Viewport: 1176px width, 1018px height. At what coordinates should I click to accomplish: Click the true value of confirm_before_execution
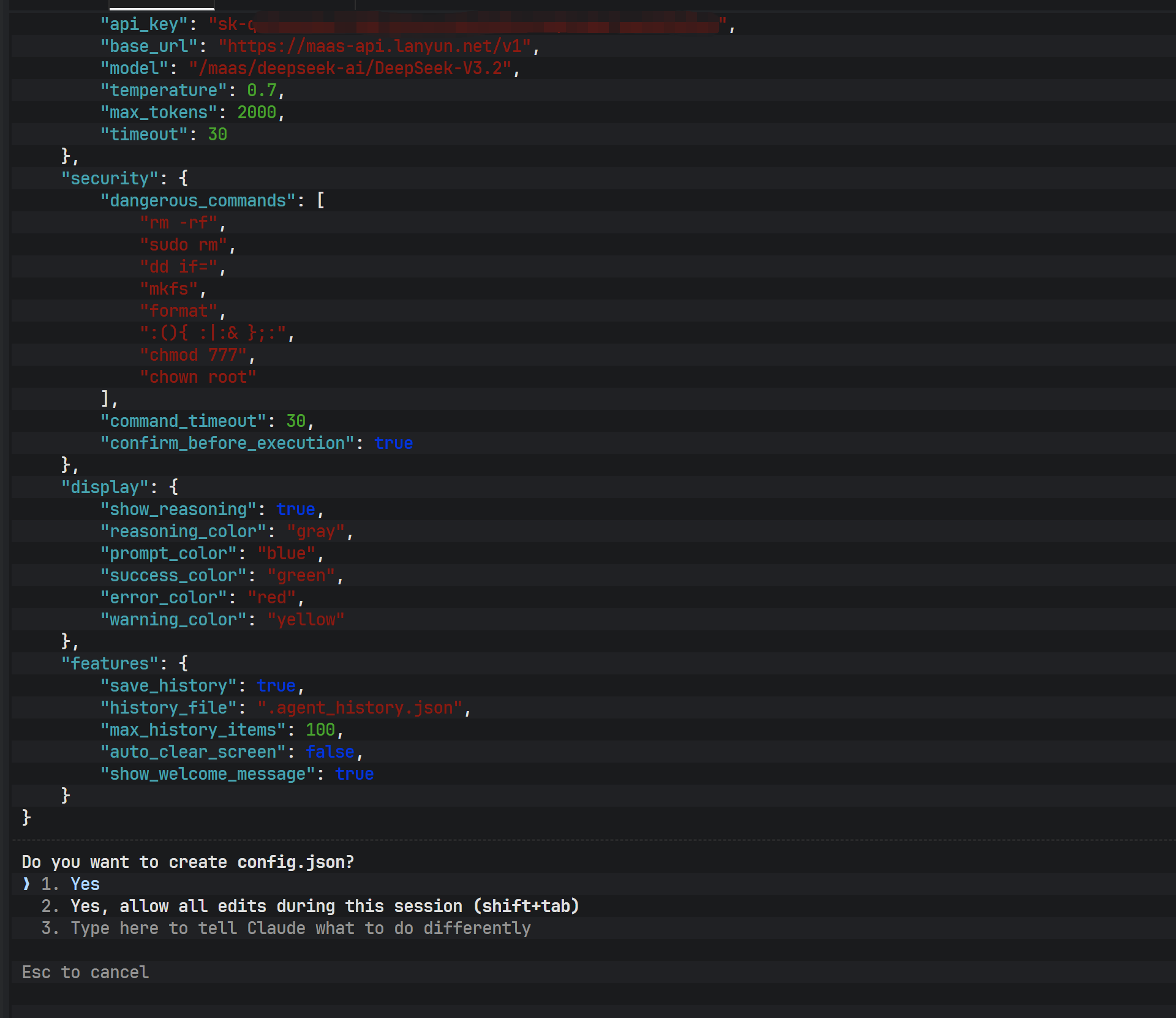click(x=393, y=443)
